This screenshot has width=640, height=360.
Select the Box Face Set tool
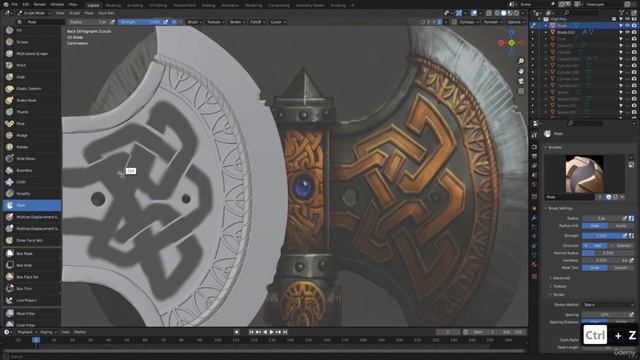point(32,277)
